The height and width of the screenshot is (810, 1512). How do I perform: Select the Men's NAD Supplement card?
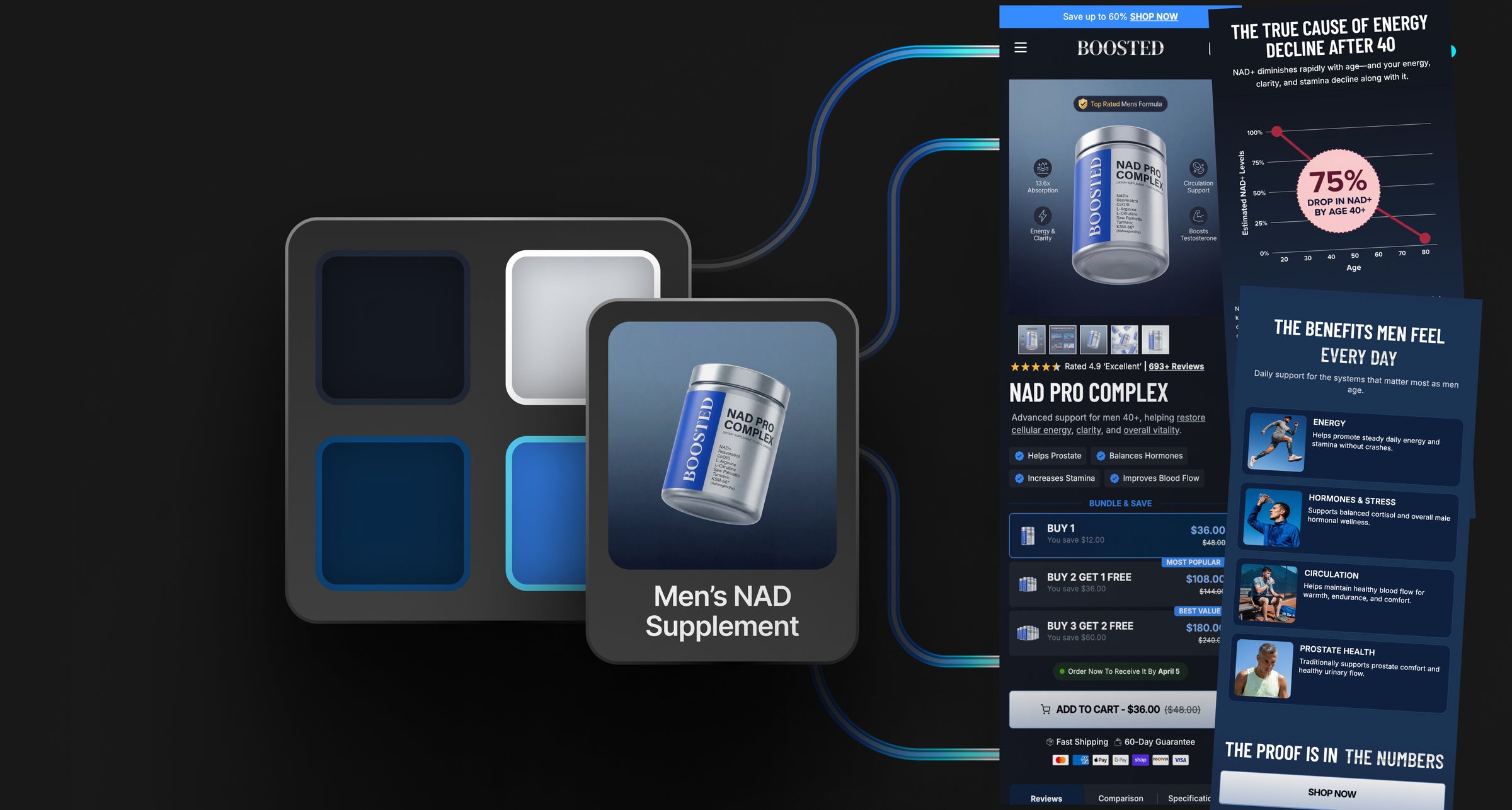point(722,481)
